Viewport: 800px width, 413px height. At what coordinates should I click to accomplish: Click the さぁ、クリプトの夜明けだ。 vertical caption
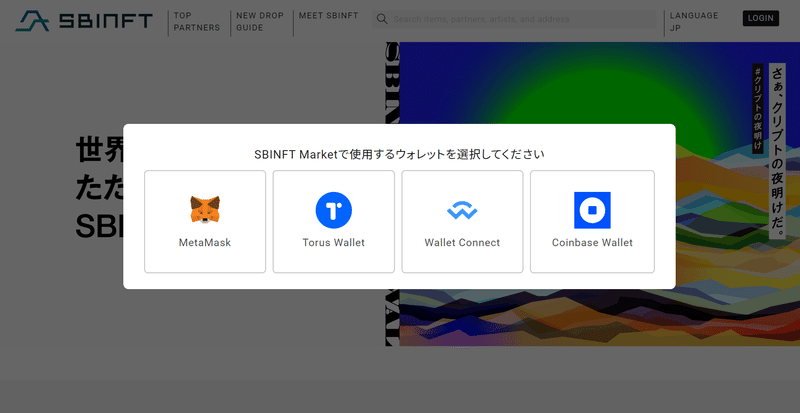coord(778,151)
